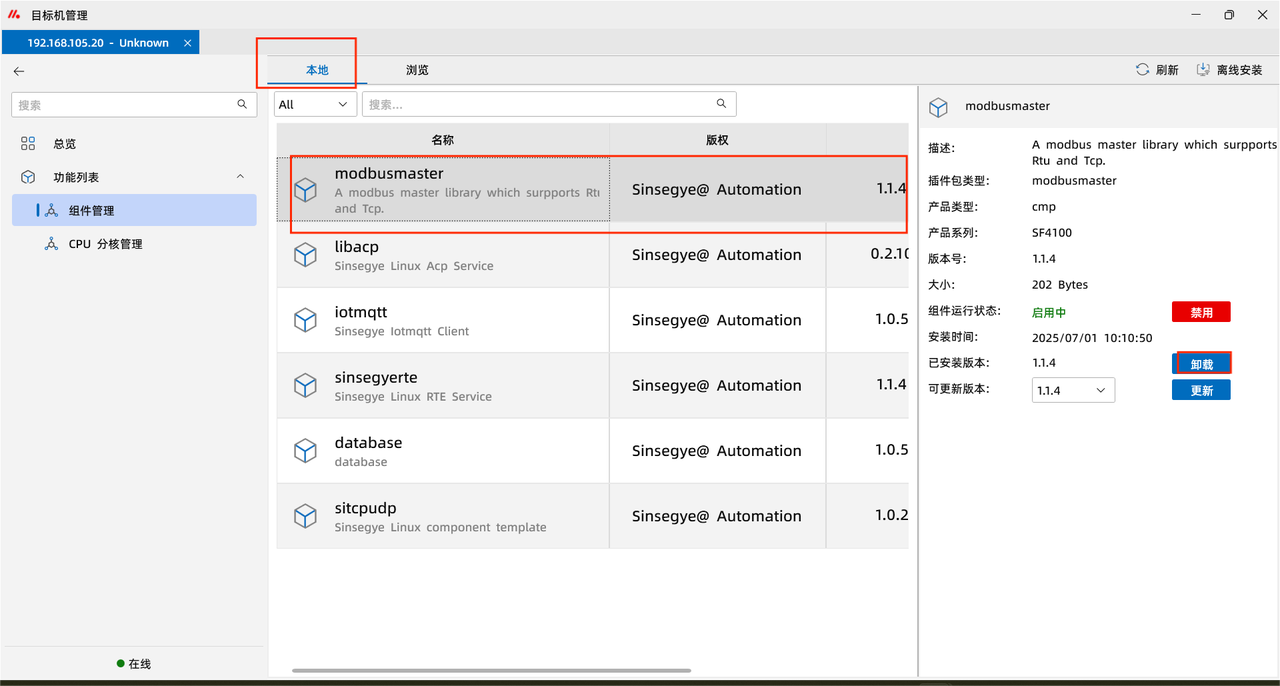Click the iotmqtt package cube icon
The width and height of the screenshot is (1280, 686).
click(305, 320)
